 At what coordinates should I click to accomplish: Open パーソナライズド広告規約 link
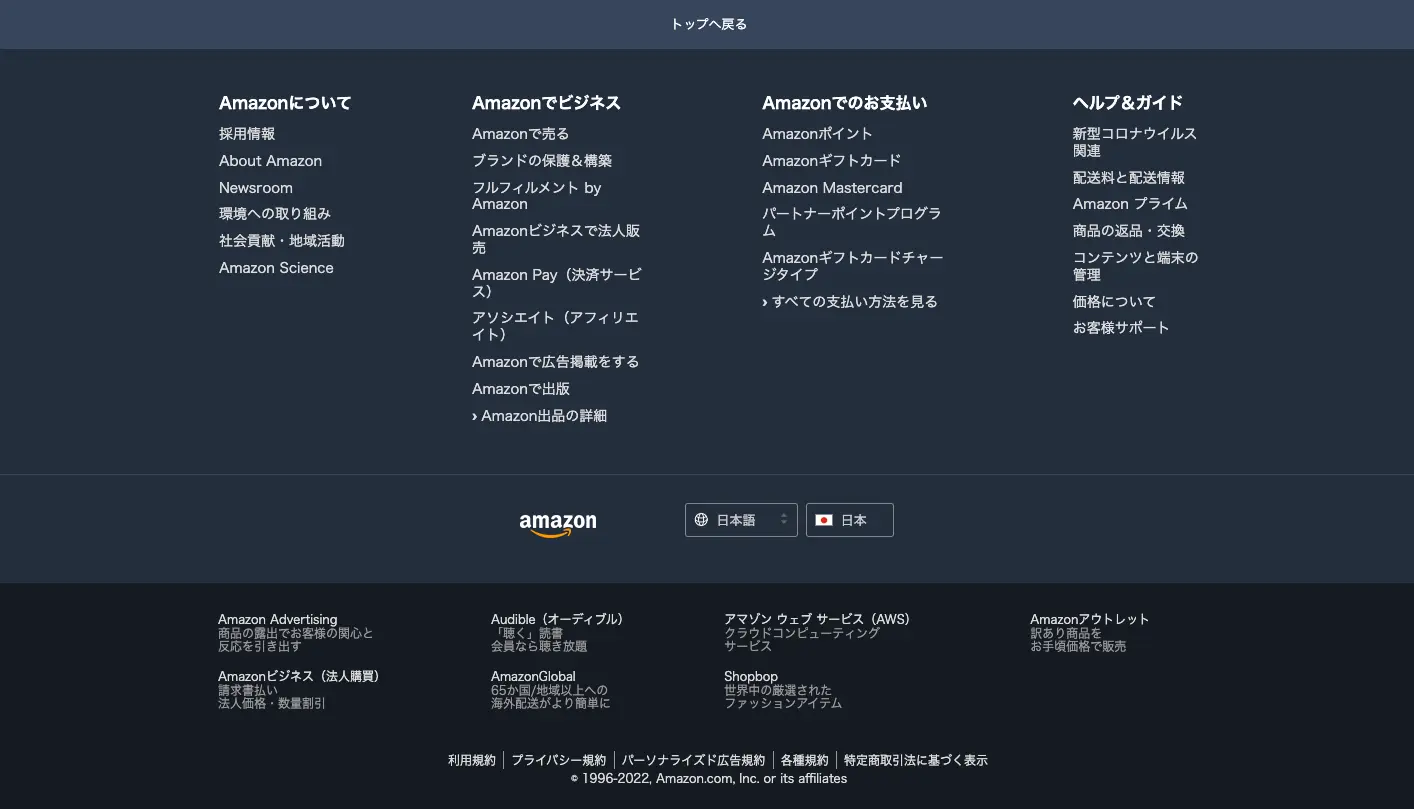pos(693,761)
